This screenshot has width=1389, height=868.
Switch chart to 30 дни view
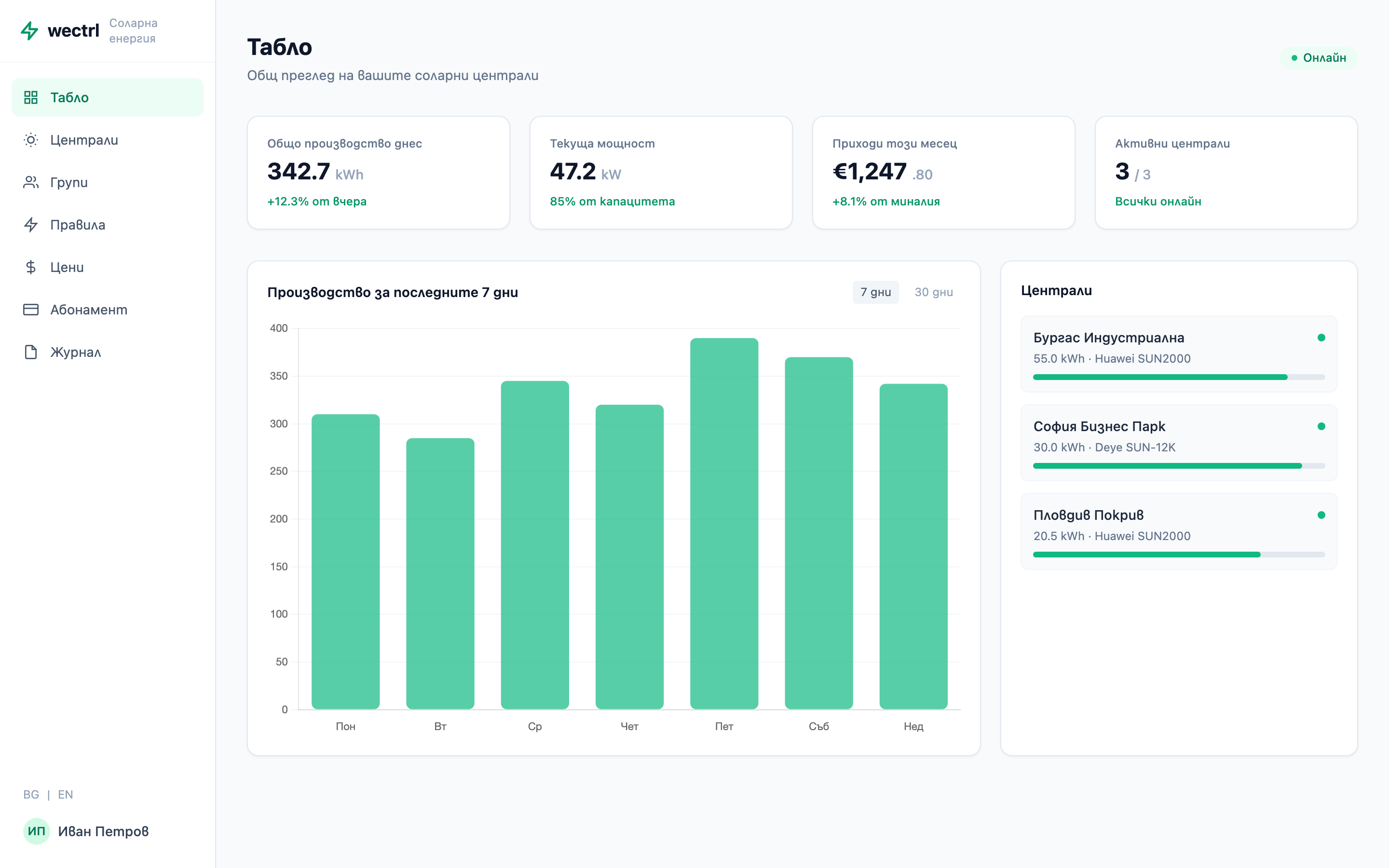coord(934,292)
